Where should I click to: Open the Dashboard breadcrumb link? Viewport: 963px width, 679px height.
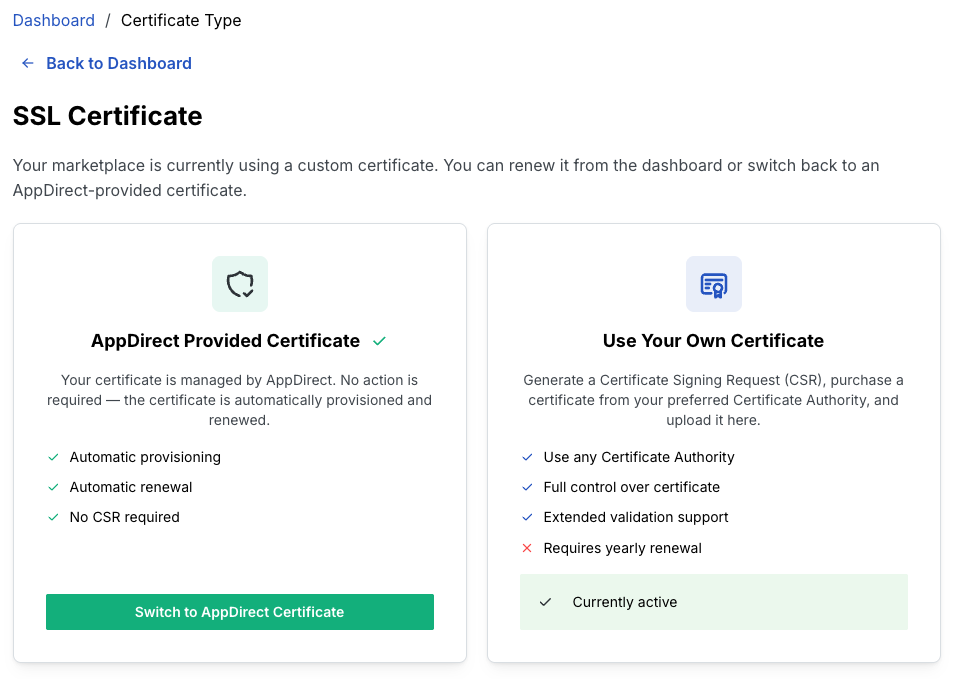tap(53, 20)
